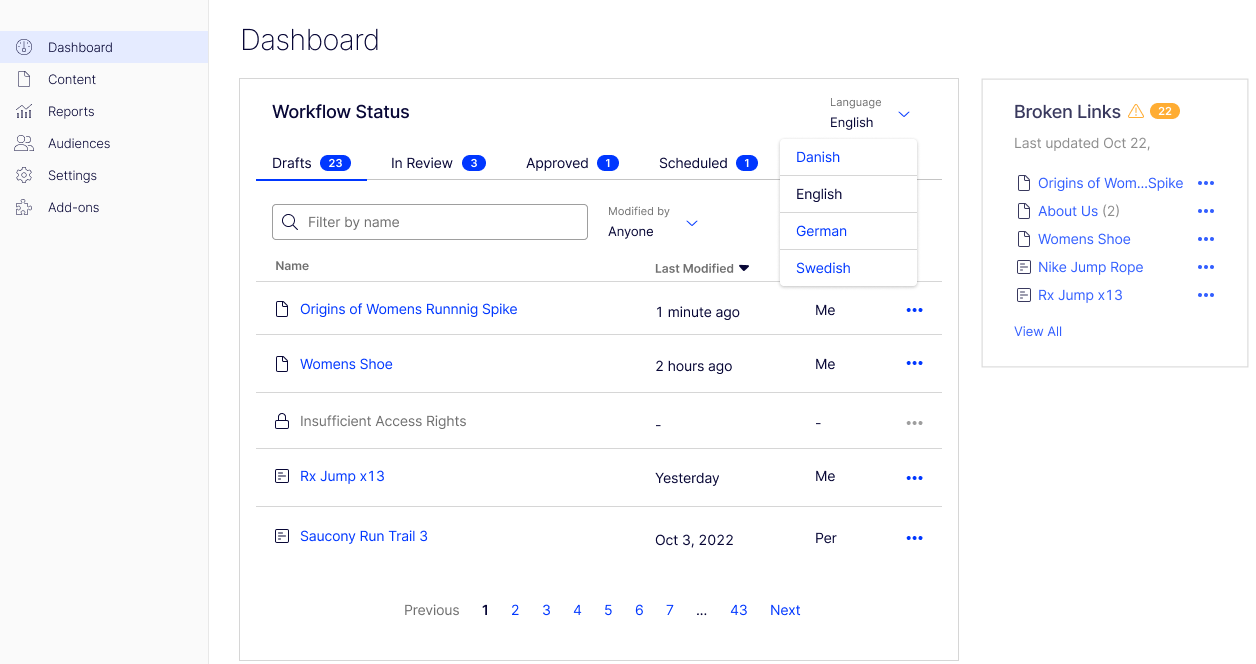Jump to page 43 of drafts

[x=739, y=610]
